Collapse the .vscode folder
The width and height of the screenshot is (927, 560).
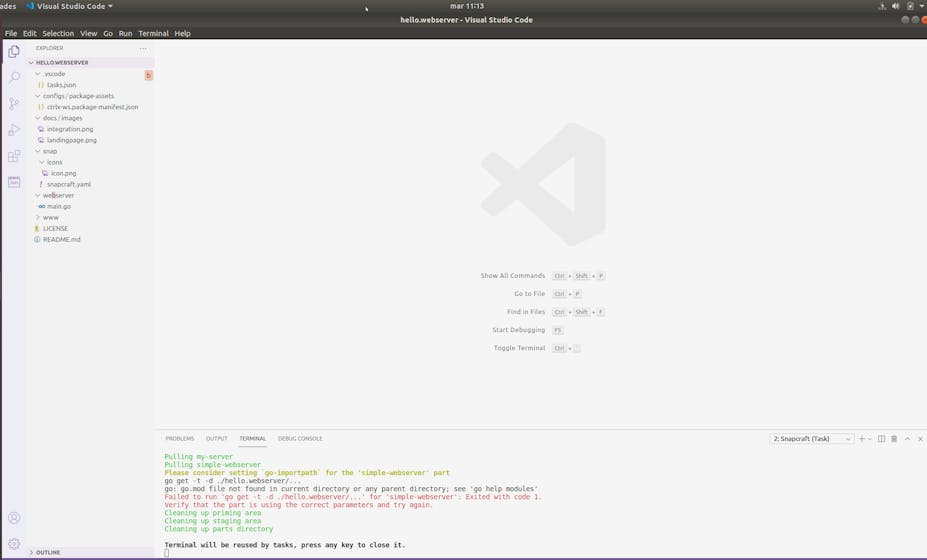54,74
